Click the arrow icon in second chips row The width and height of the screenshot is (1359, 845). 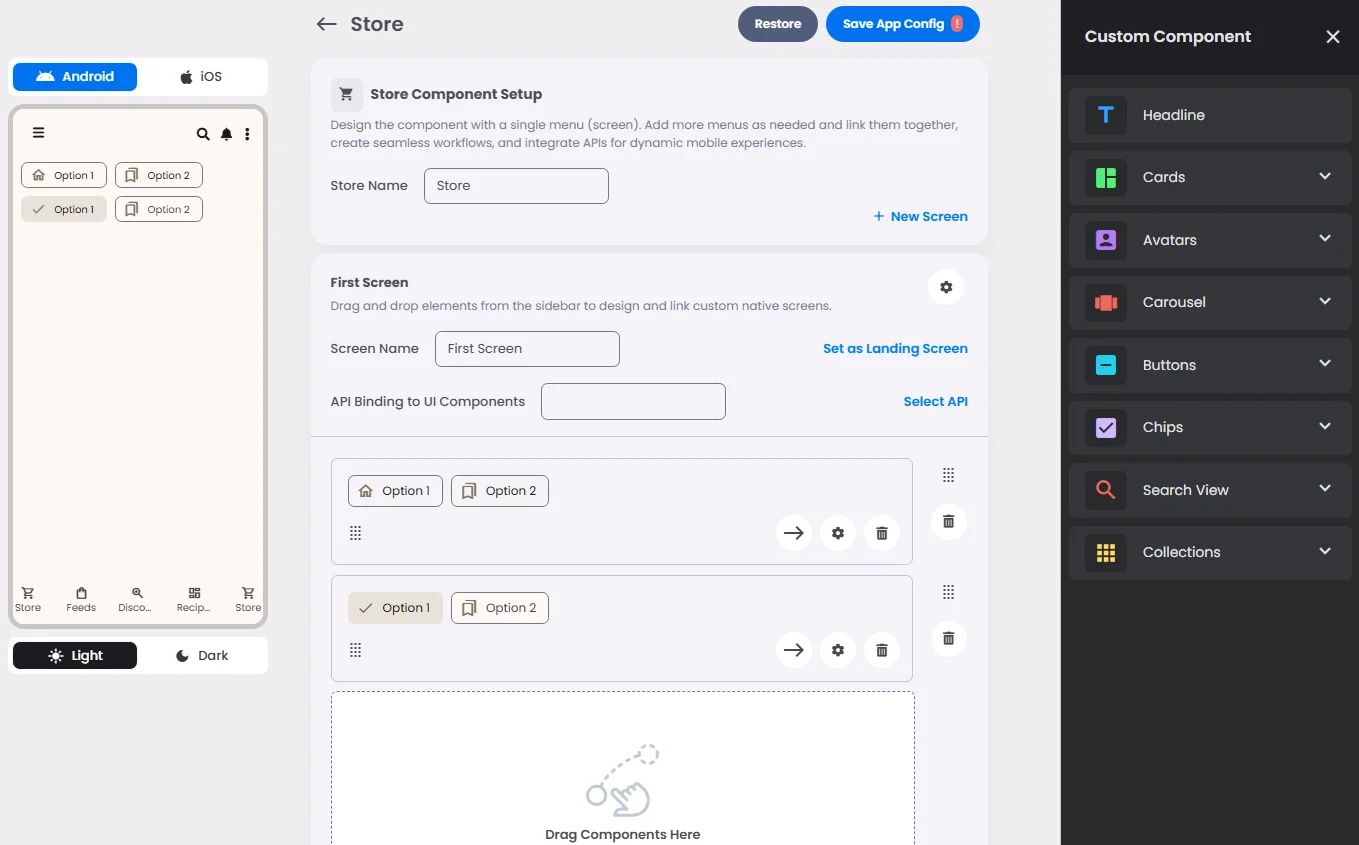(794, 650)
